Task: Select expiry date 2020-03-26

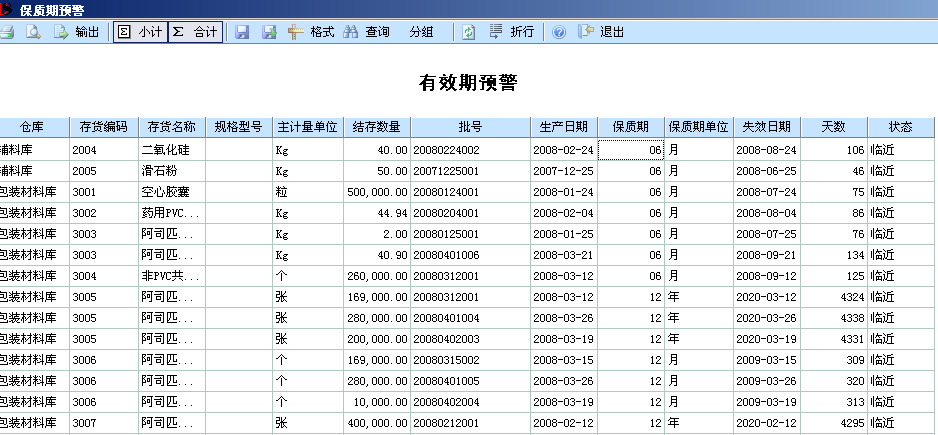Action: pyautogui.click(x=768, y=318)
